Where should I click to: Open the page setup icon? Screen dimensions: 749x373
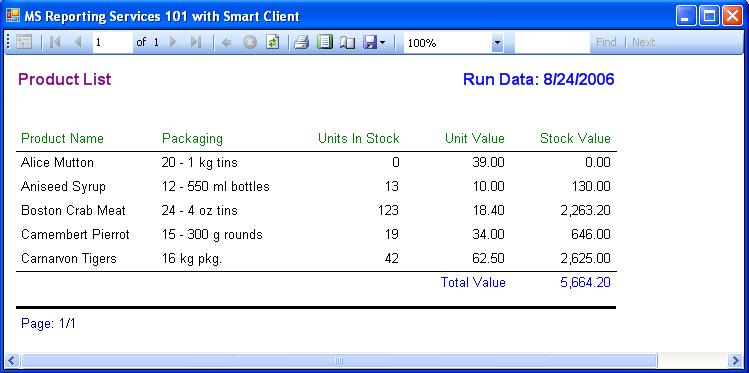348,43
